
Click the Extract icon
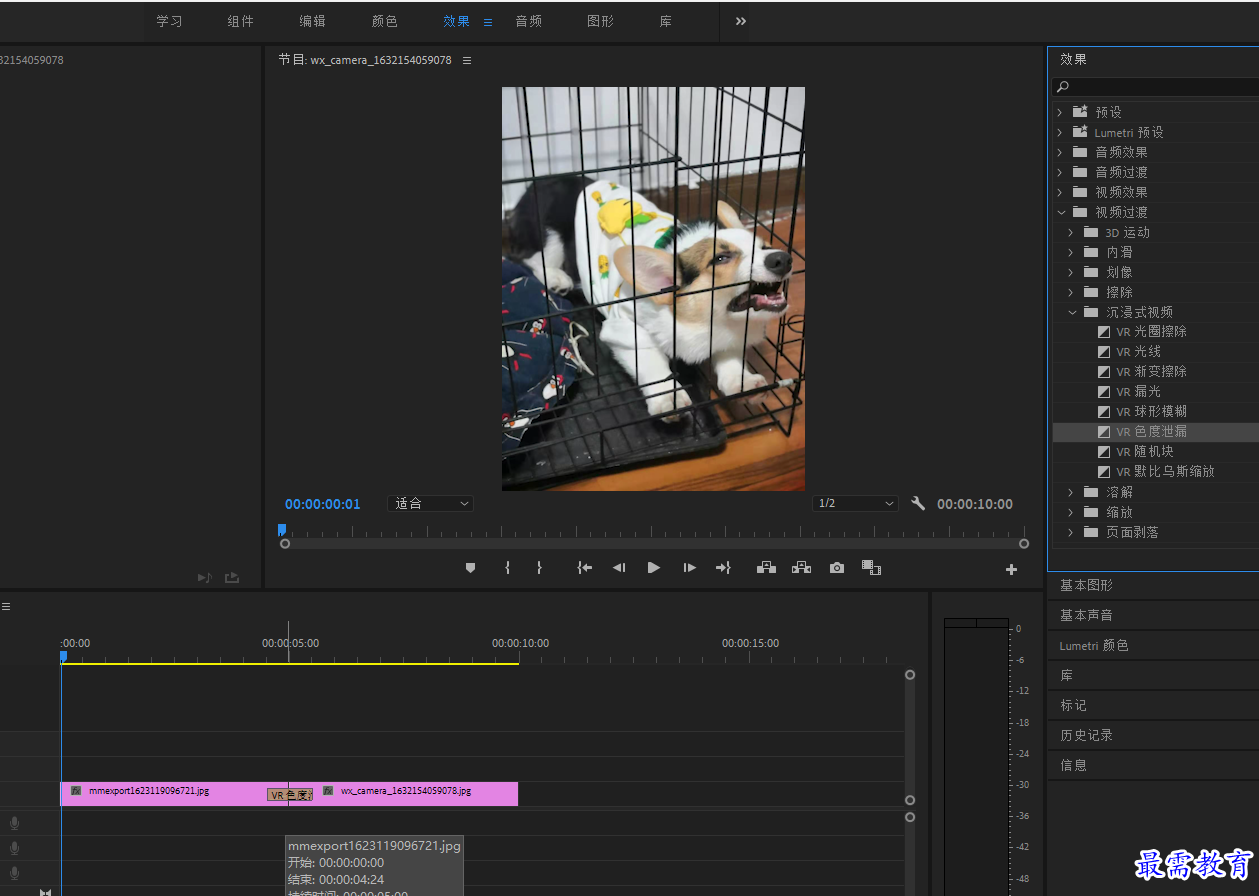[801, 568]
